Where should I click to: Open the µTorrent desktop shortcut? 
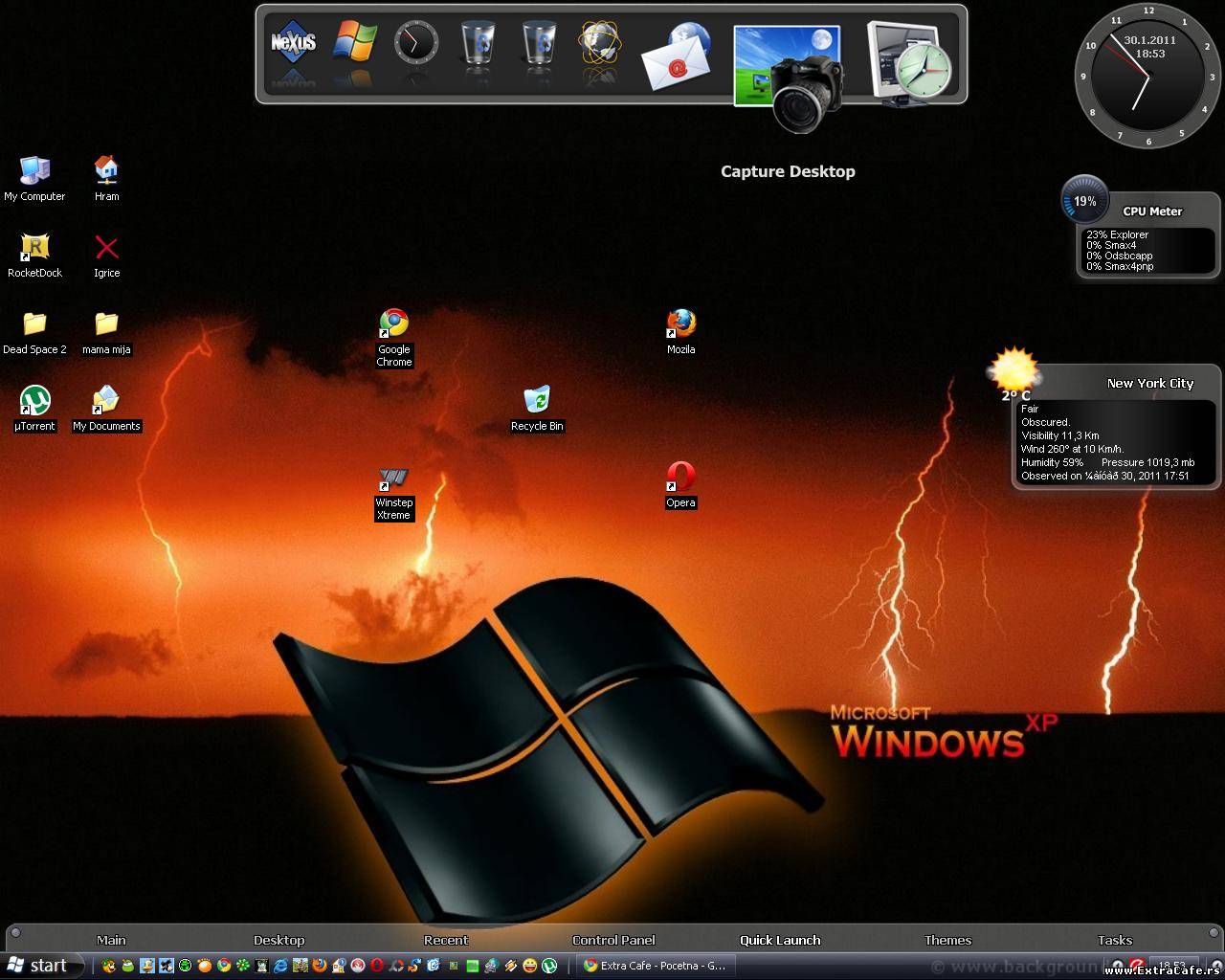pos(34,400)
